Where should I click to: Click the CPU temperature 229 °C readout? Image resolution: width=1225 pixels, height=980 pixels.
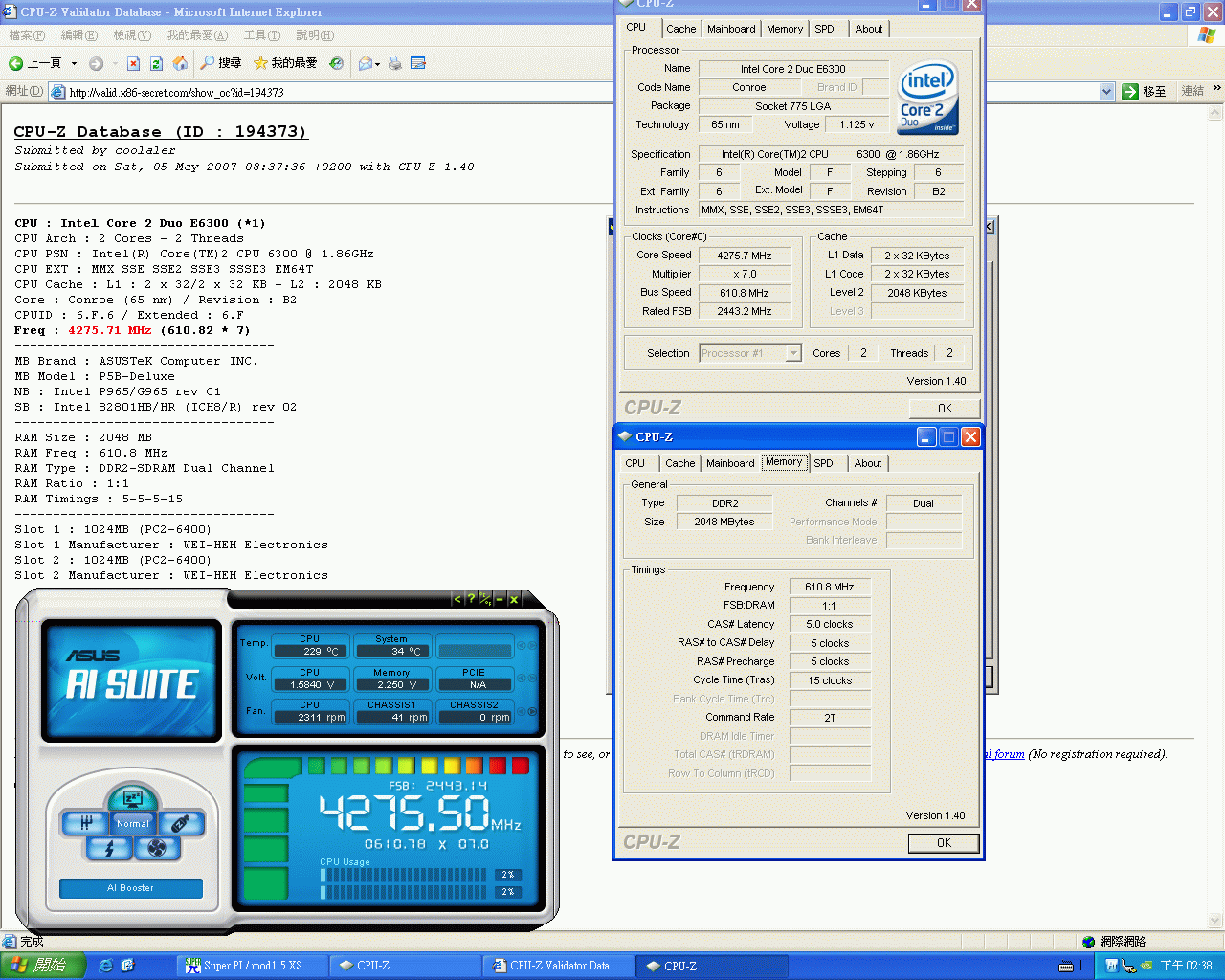310,651
